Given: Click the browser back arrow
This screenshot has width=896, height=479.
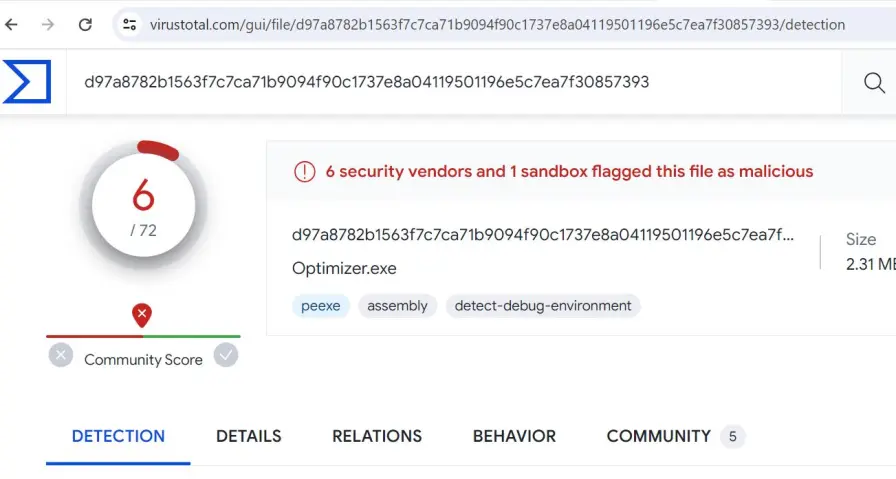Looking at the screenshot, I should (x=11, y=25).
